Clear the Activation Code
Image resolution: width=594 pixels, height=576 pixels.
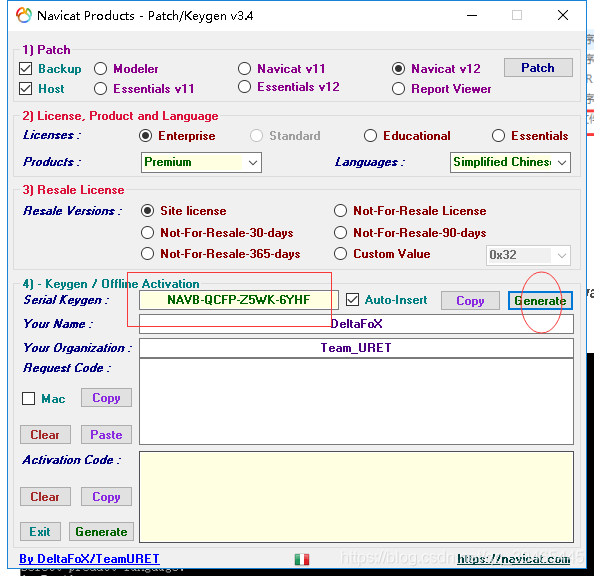pos(45,496)
